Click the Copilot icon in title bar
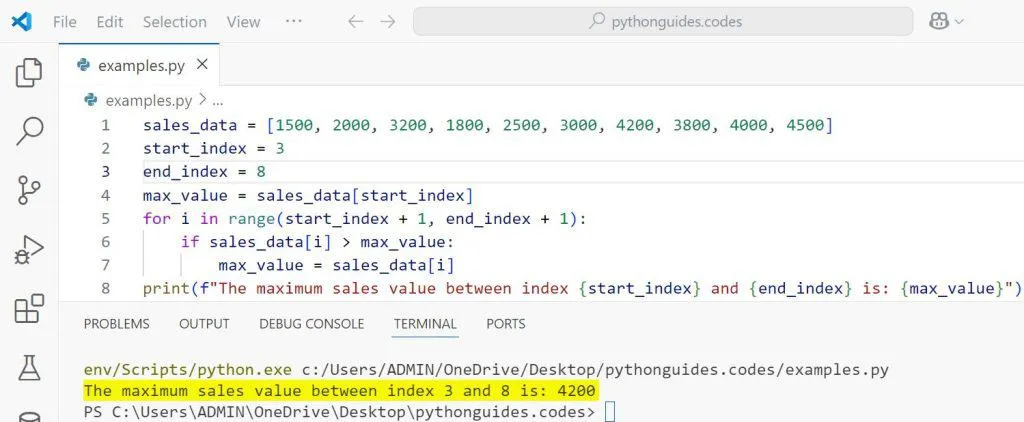This screenshot has height=422, width=1024. pos(938,21)
